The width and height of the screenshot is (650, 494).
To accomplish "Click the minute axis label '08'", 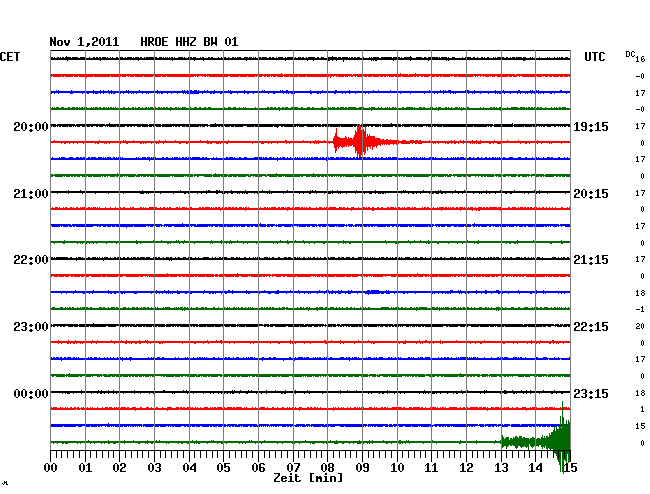I will [327, 467].
